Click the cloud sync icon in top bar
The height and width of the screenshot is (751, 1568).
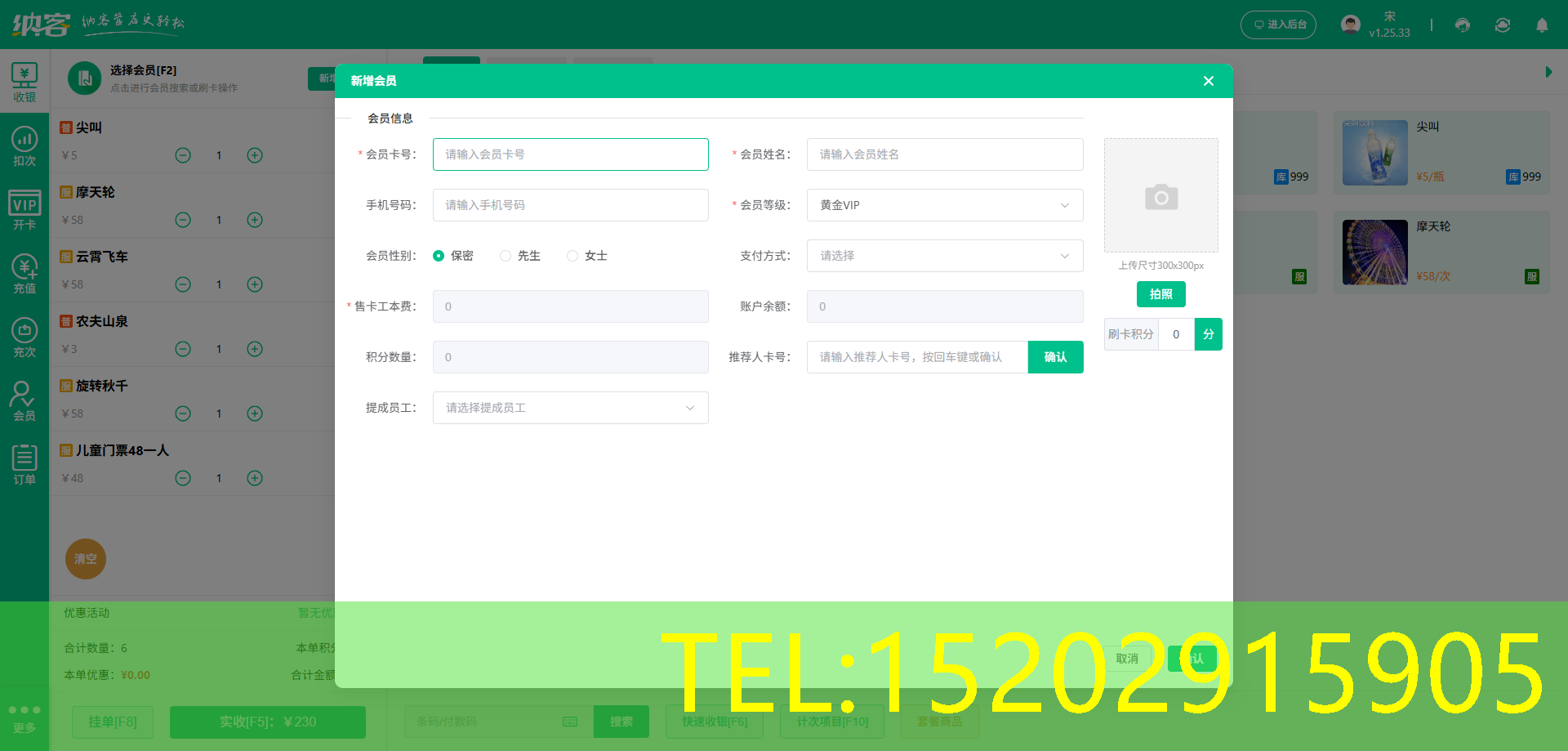pos(1502,25)
